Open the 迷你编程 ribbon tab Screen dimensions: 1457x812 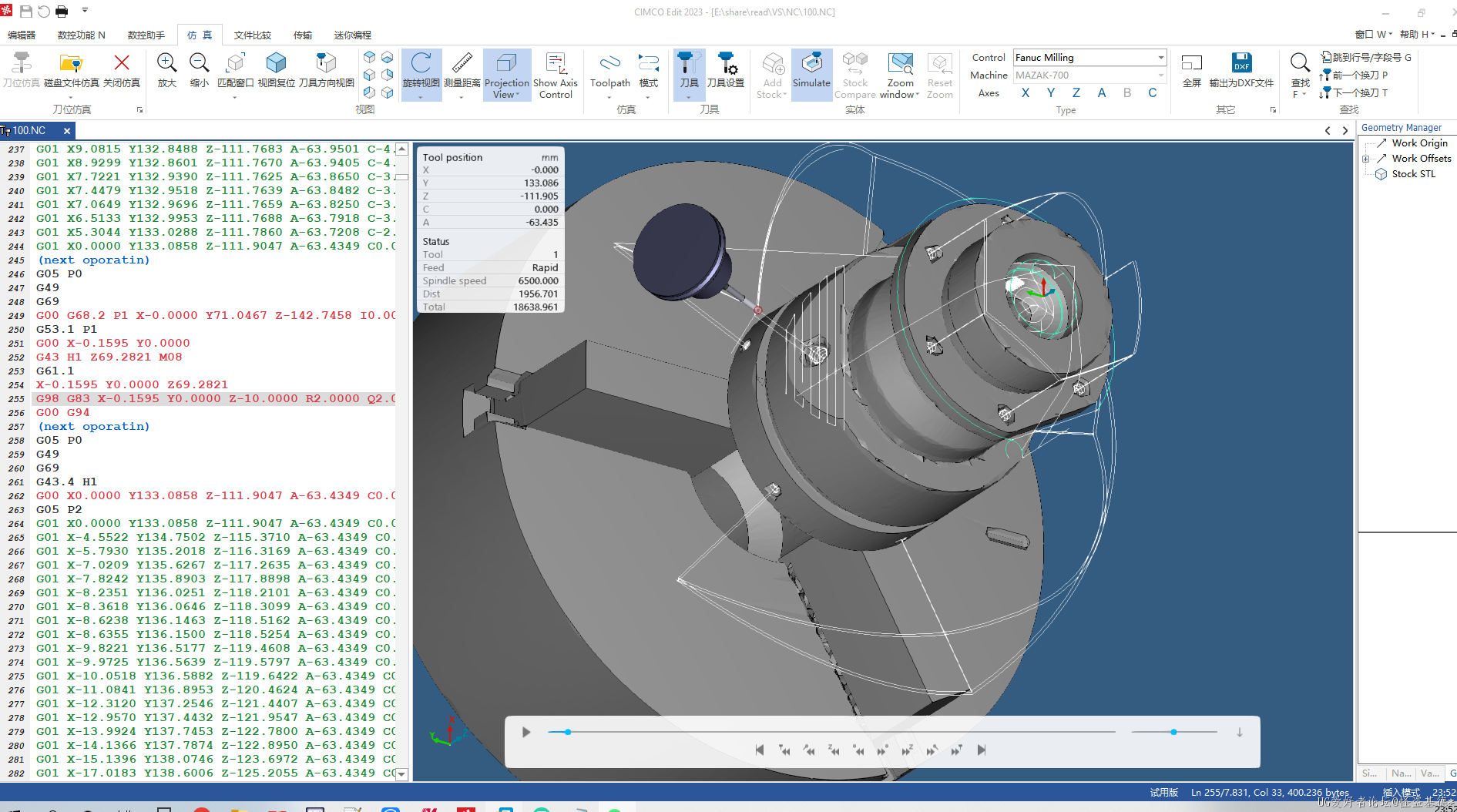pyautogui.click(x=353, y=35)
